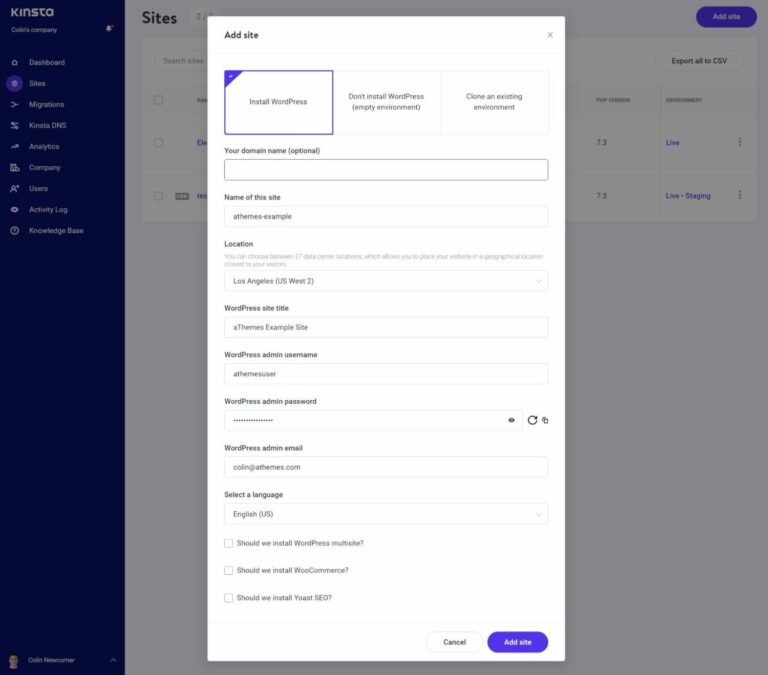The image size is (768, 675).
Task: Select checkbox for first site row
Action: pos(159,143)
